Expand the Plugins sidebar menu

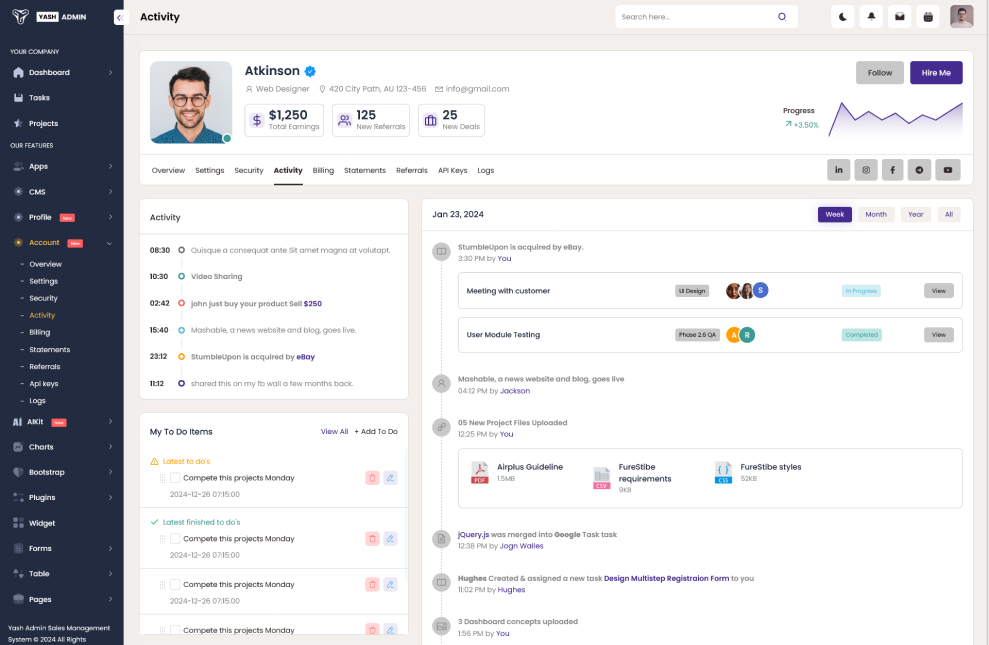point(110,497)
